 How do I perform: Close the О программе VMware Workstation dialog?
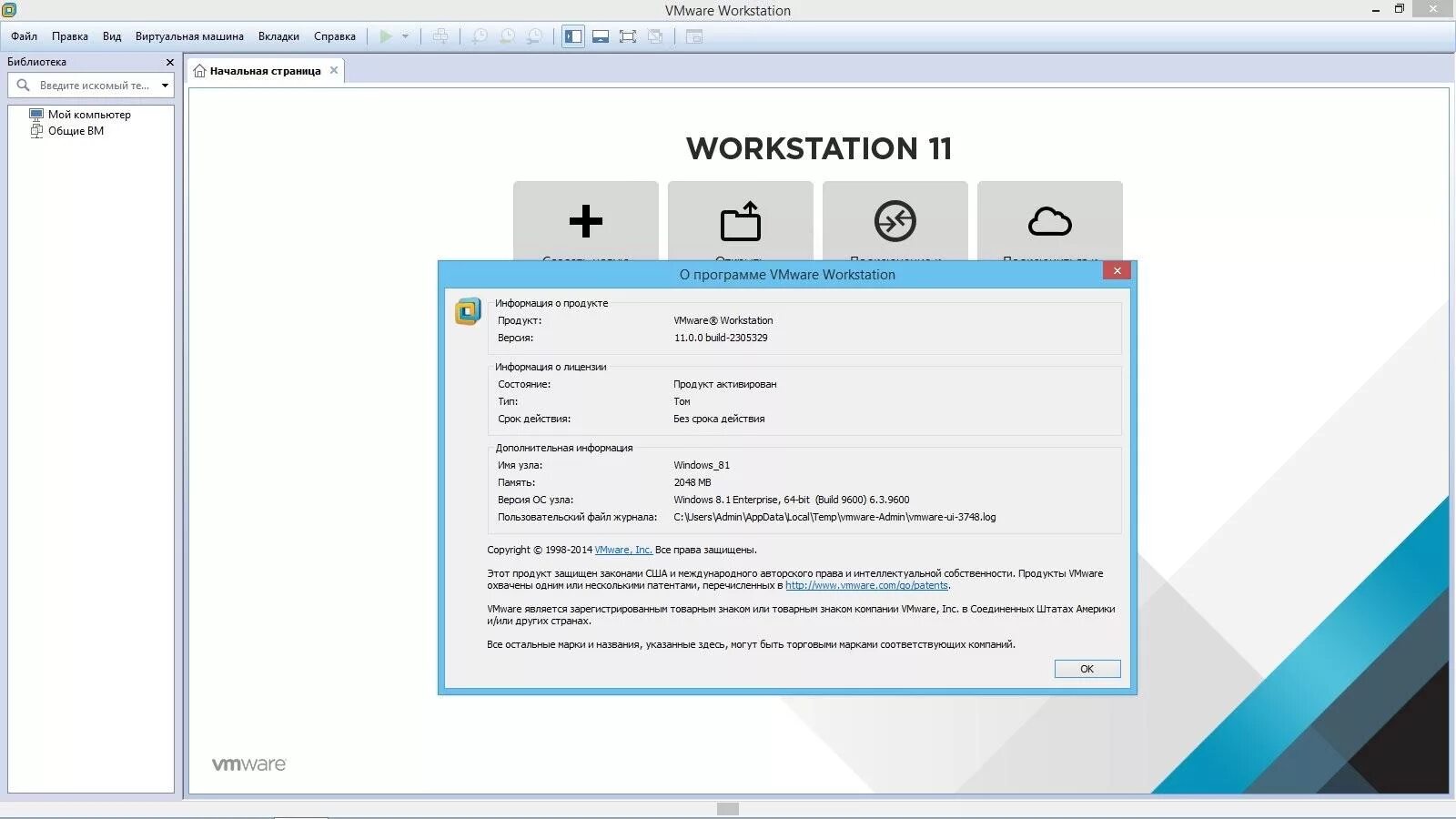[1117, 270]
